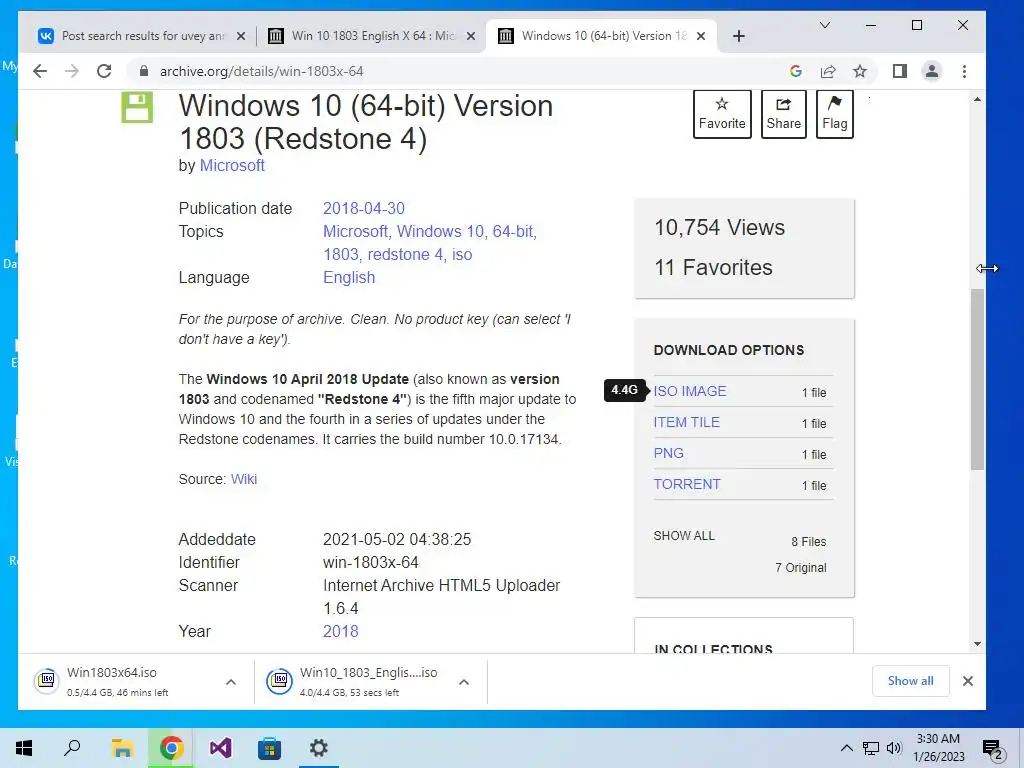Expand options for Win1803x64.iso download

click(x=231, y=682)
